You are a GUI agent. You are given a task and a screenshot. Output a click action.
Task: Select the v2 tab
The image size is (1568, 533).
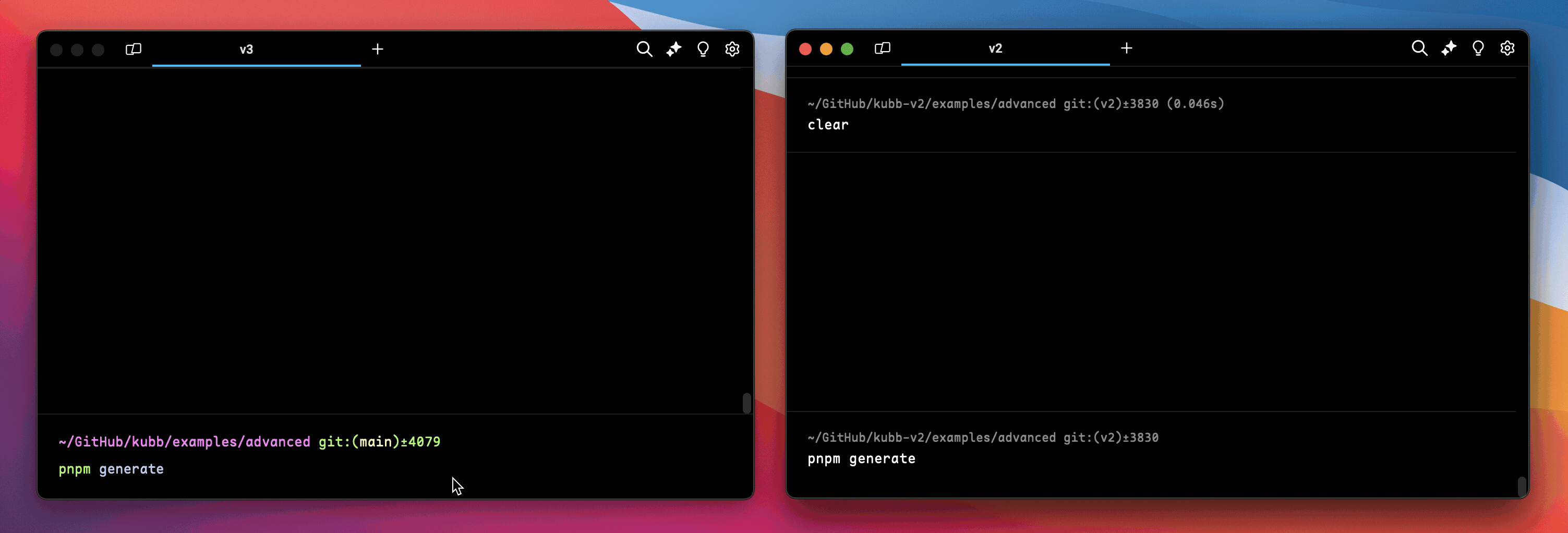pos(1006,48)
